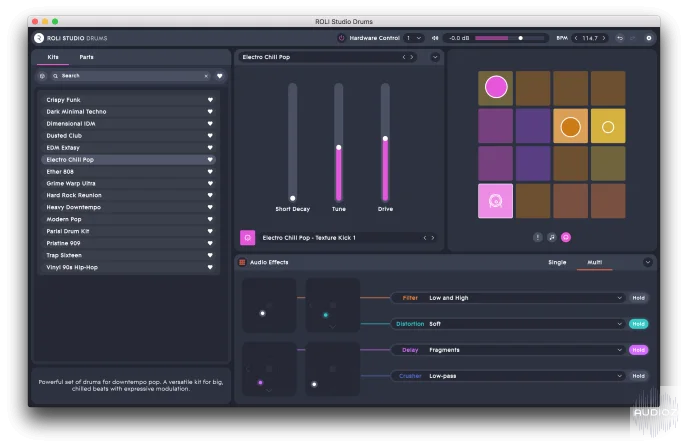The width and height of the screenshot is (688, 447).
Task: Toggle heart for Electro Chill Pop
Action: click(x=210, y=159)
